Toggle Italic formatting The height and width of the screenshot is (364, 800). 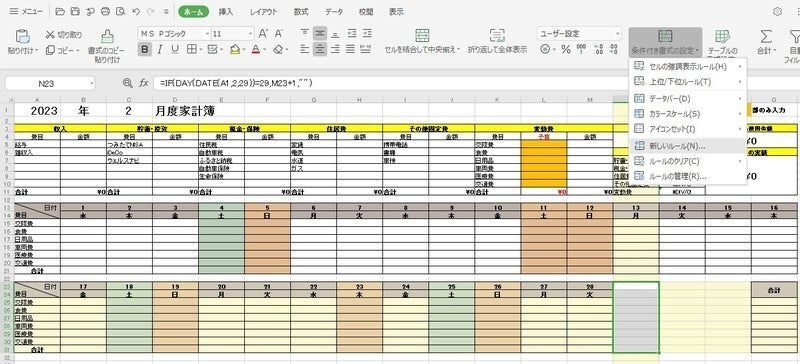pyautogui.click(x=160, y=50)
